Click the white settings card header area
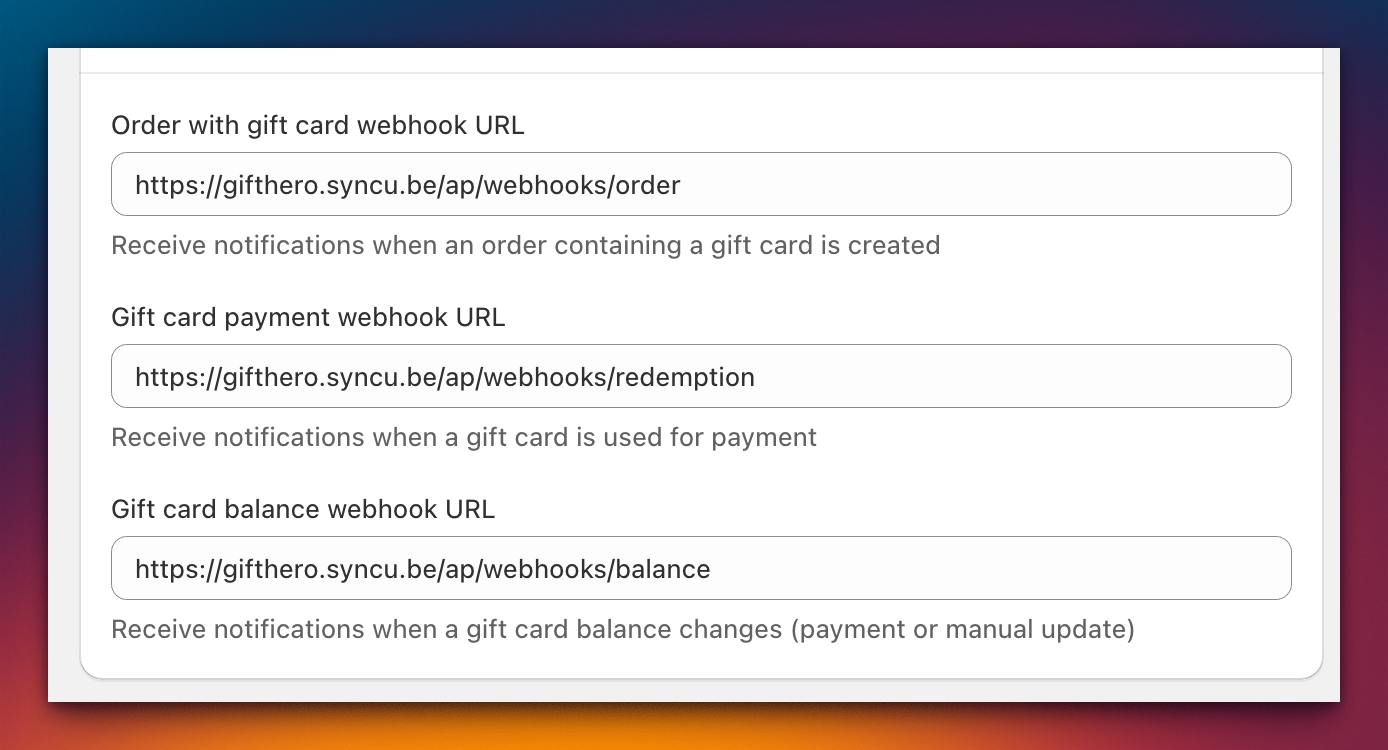 click(700, 60)
